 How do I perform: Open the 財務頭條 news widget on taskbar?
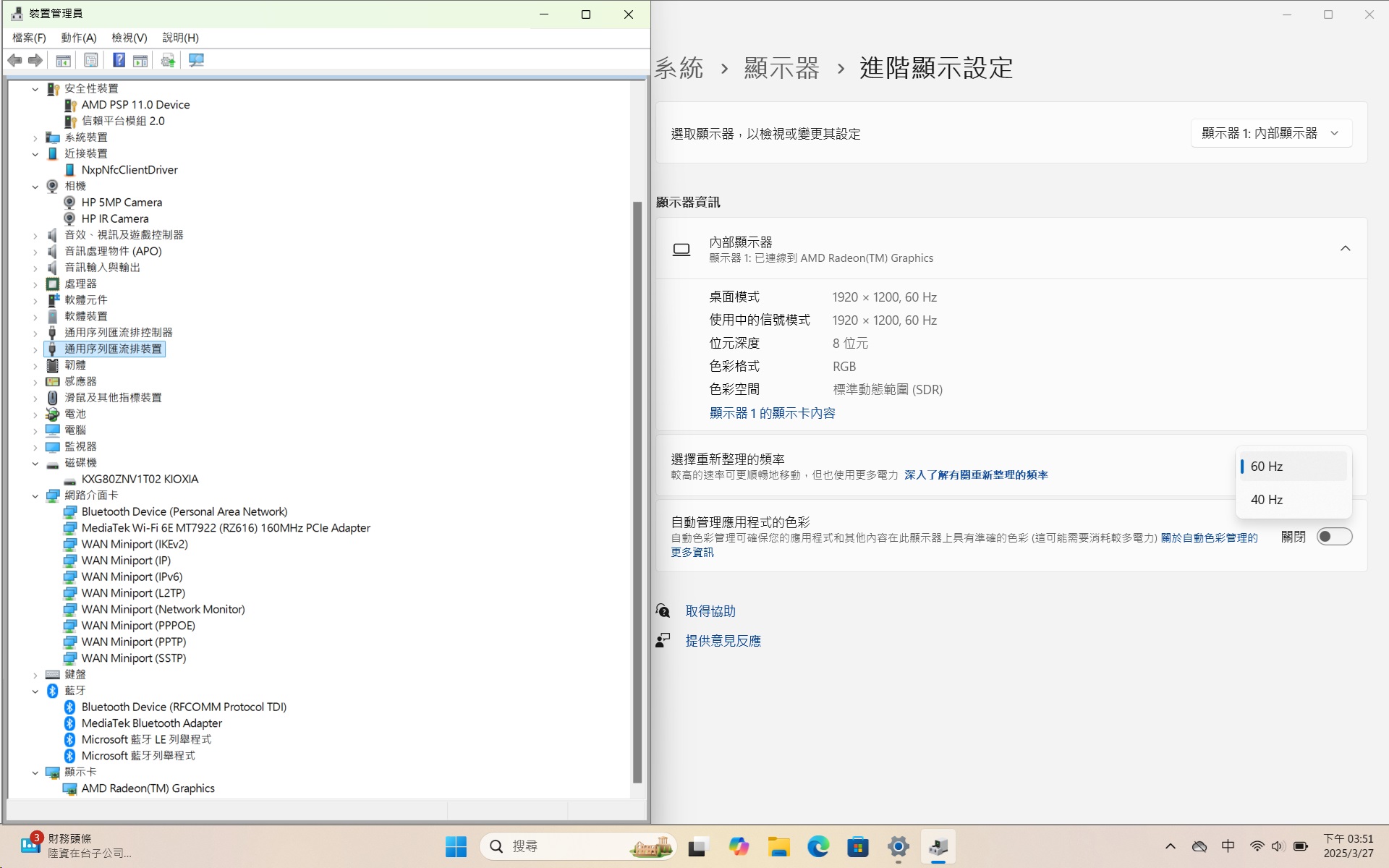click(77, 846)
